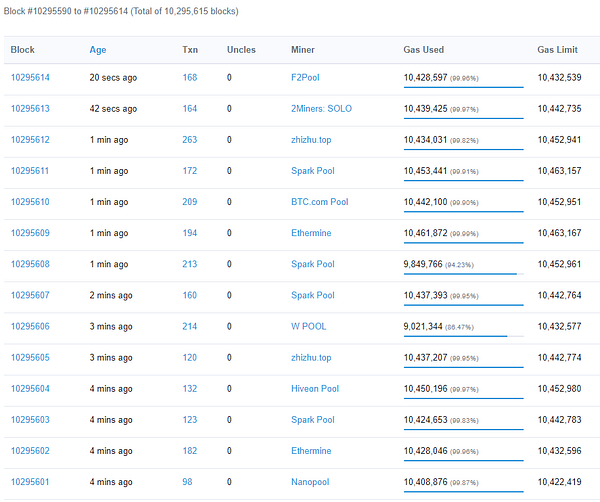Open Ethermine miner for block 10295602
Image resolution: width=600 pixels, height=502 pixels.
click(311, 451)
